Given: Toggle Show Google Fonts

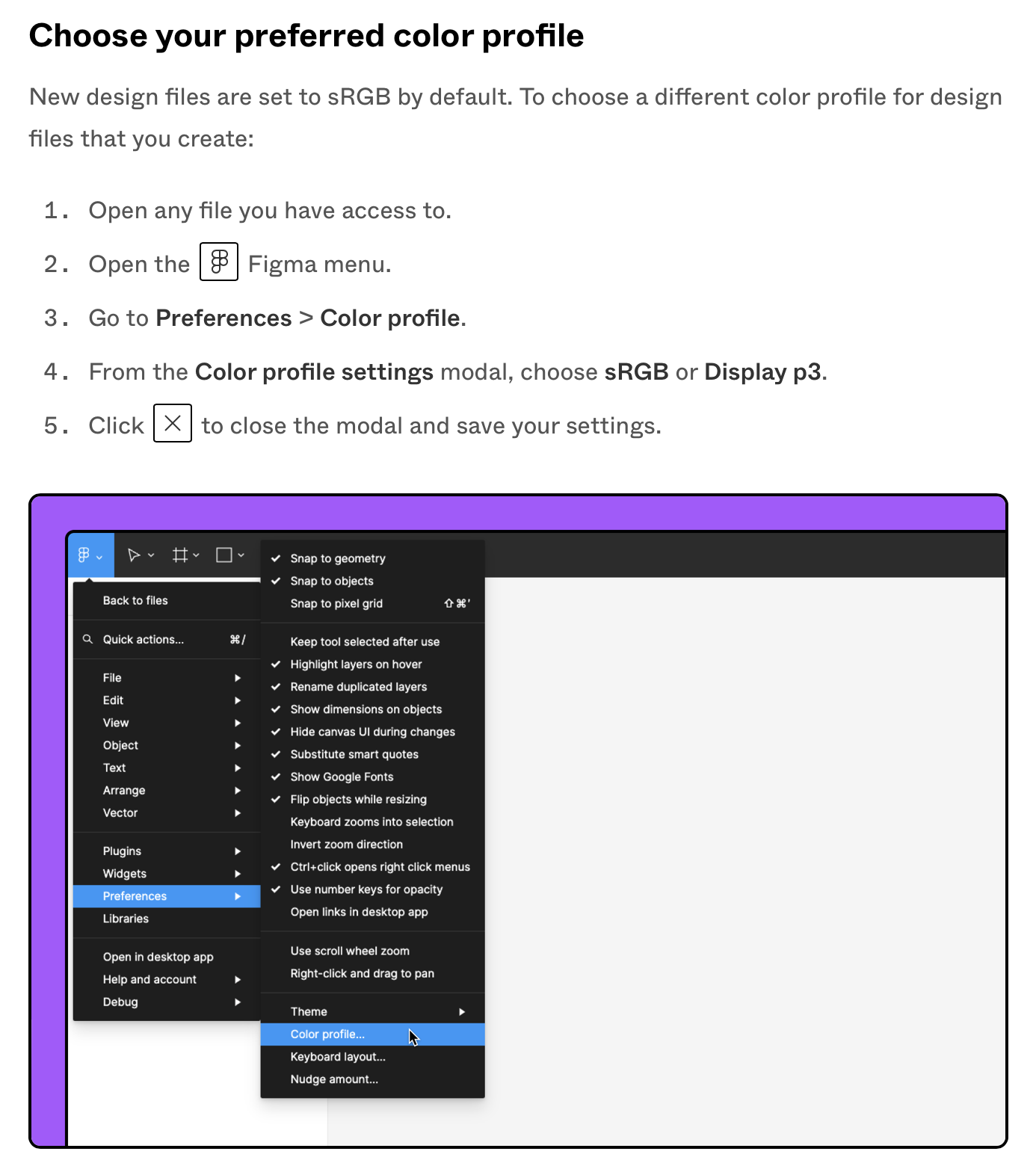Looking at the screenshot, I should click(x=372, y=777).
